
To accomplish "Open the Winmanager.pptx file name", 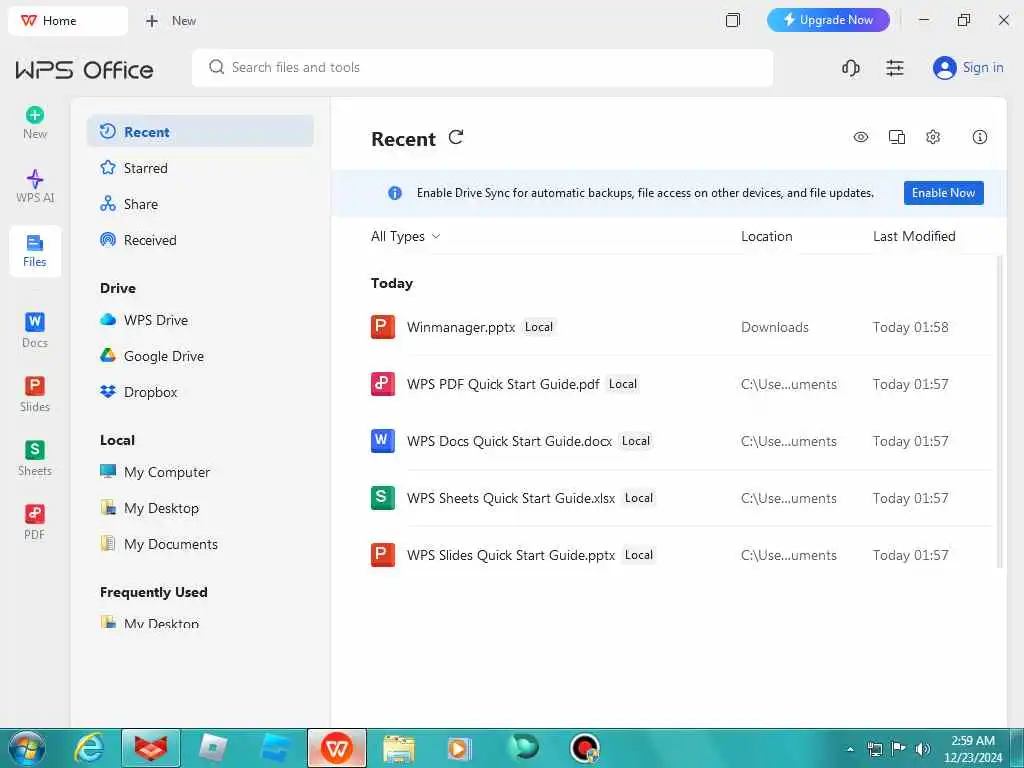I will 461,327.
